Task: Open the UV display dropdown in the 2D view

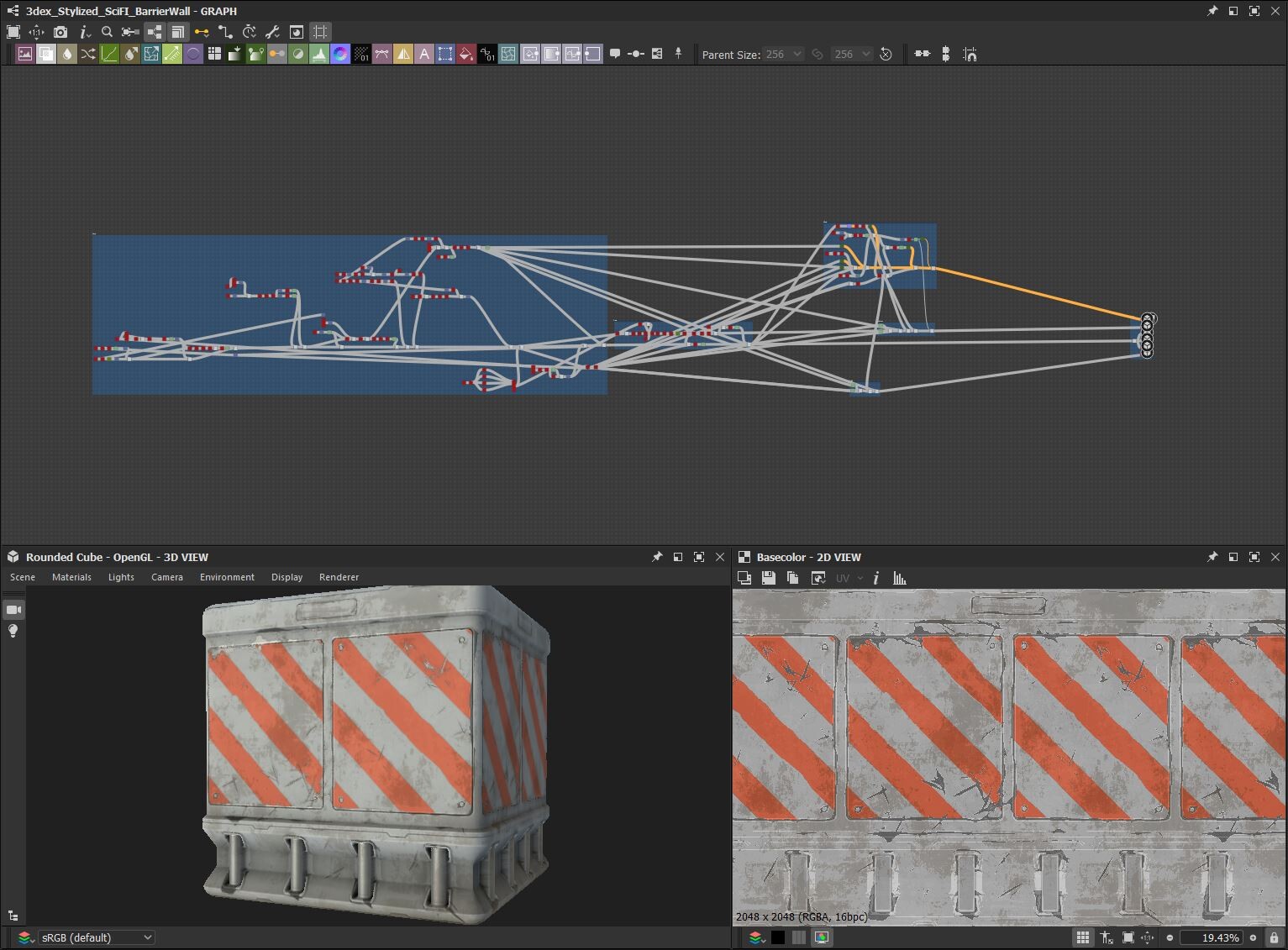Action: (x=849, y=578)
